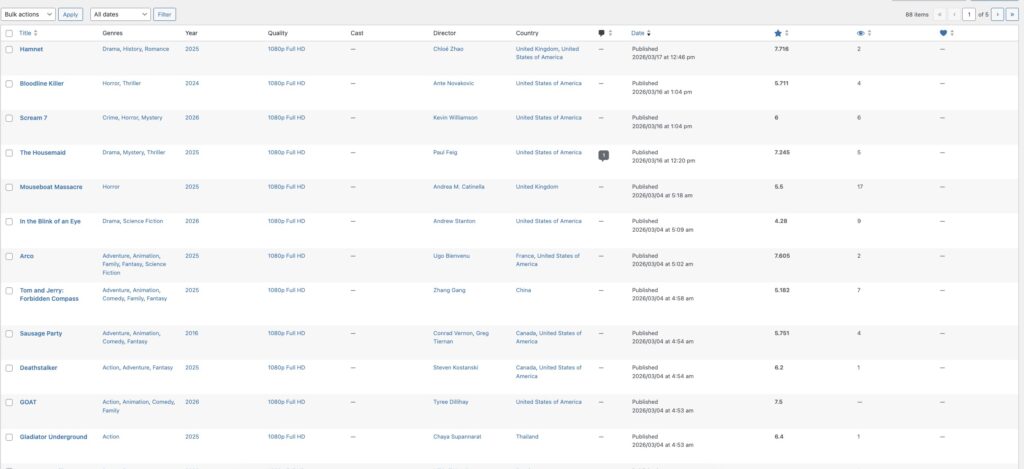This screenshot has width=1024, height=469.
Task: Check the Mouseboat Massacre row checkbox
Action: 9,187
